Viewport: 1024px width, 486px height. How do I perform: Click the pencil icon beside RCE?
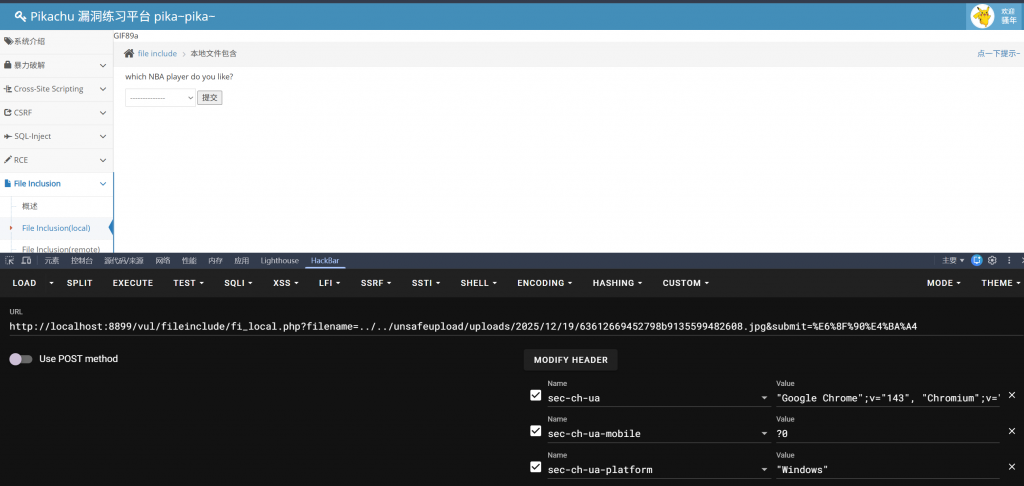click(x=8, y=159)
